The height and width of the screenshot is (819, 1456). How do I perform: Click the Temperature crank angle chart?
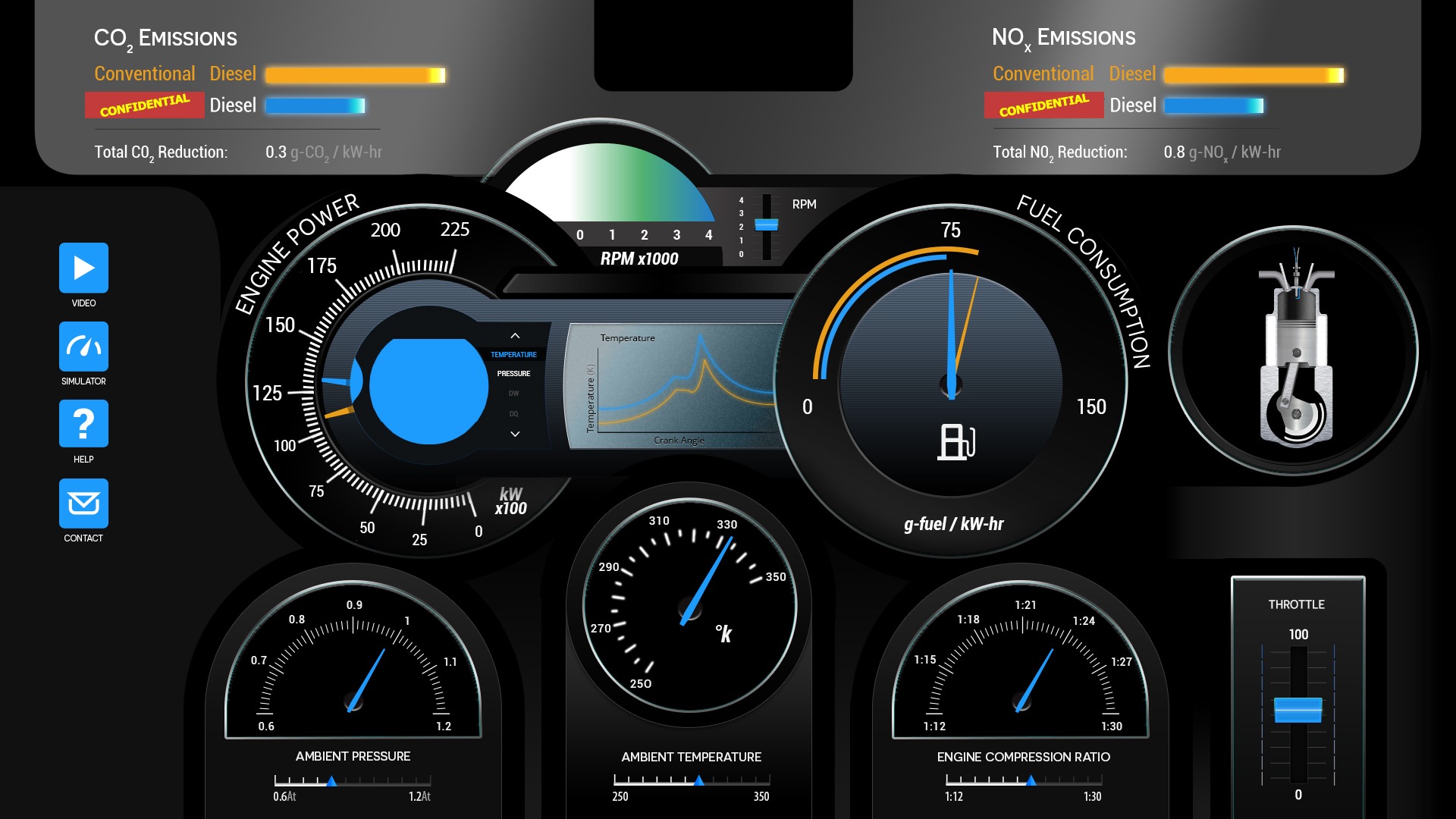(675, 387)
